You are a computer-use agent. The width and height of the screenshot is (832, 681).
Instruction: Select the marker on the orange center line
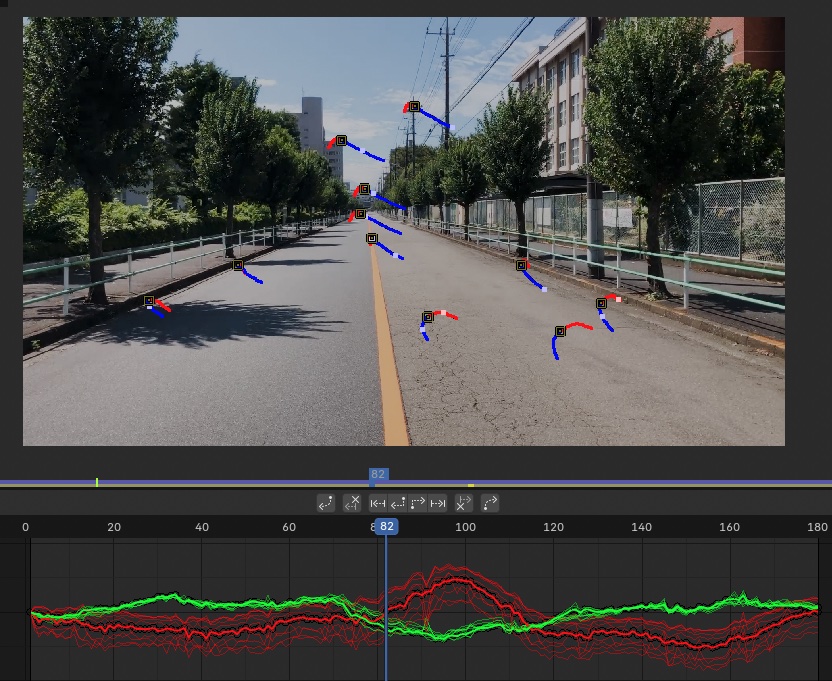tap(372, 238)
